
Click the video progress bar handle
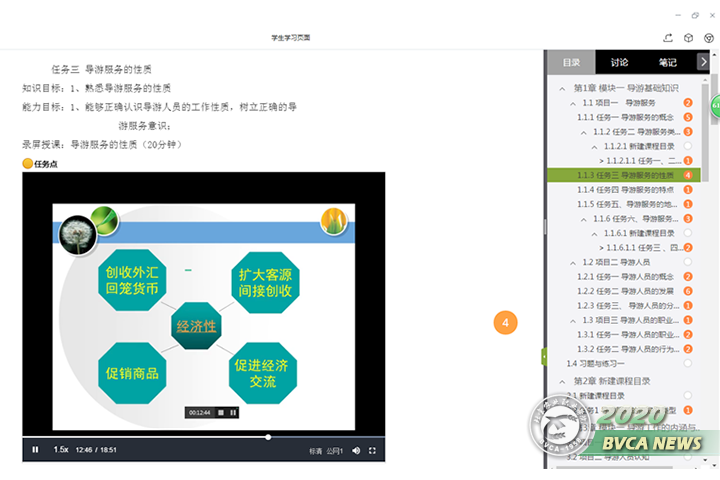(268, 437)
